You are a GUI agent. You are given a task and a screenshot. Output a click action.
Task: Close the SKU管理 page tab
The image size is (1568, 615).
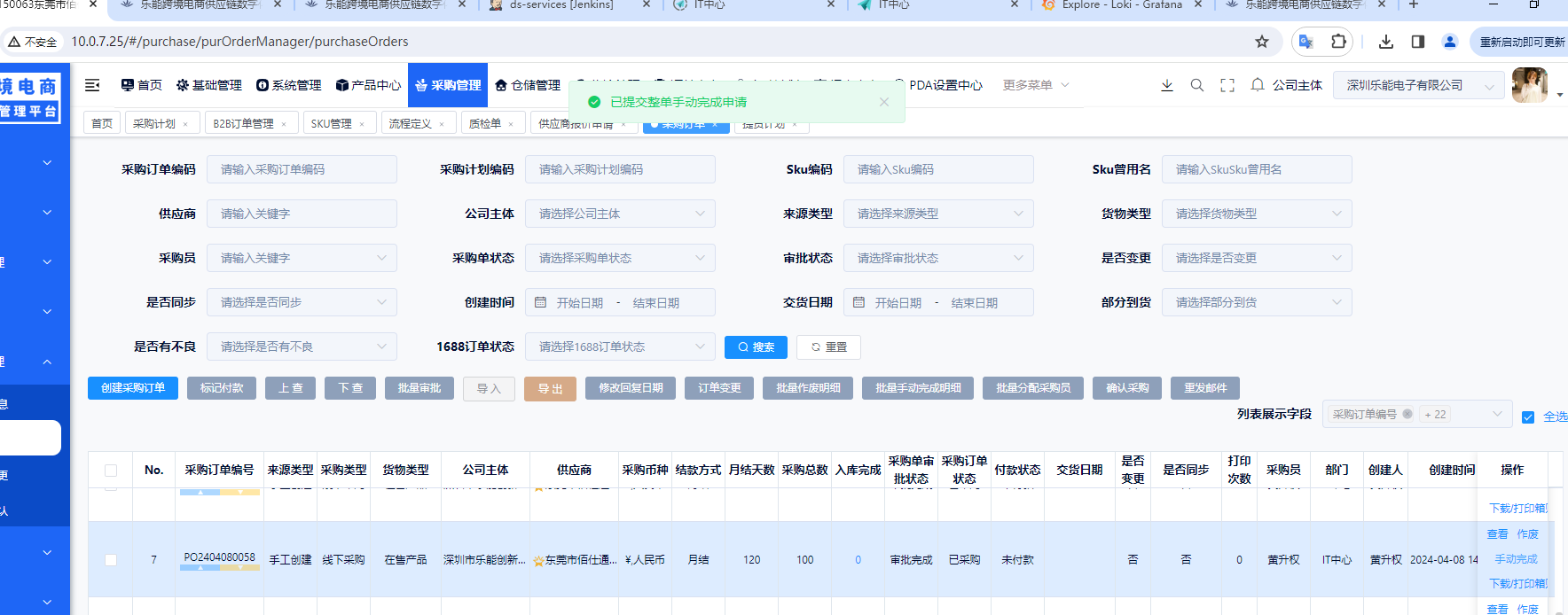coord(362,124)
